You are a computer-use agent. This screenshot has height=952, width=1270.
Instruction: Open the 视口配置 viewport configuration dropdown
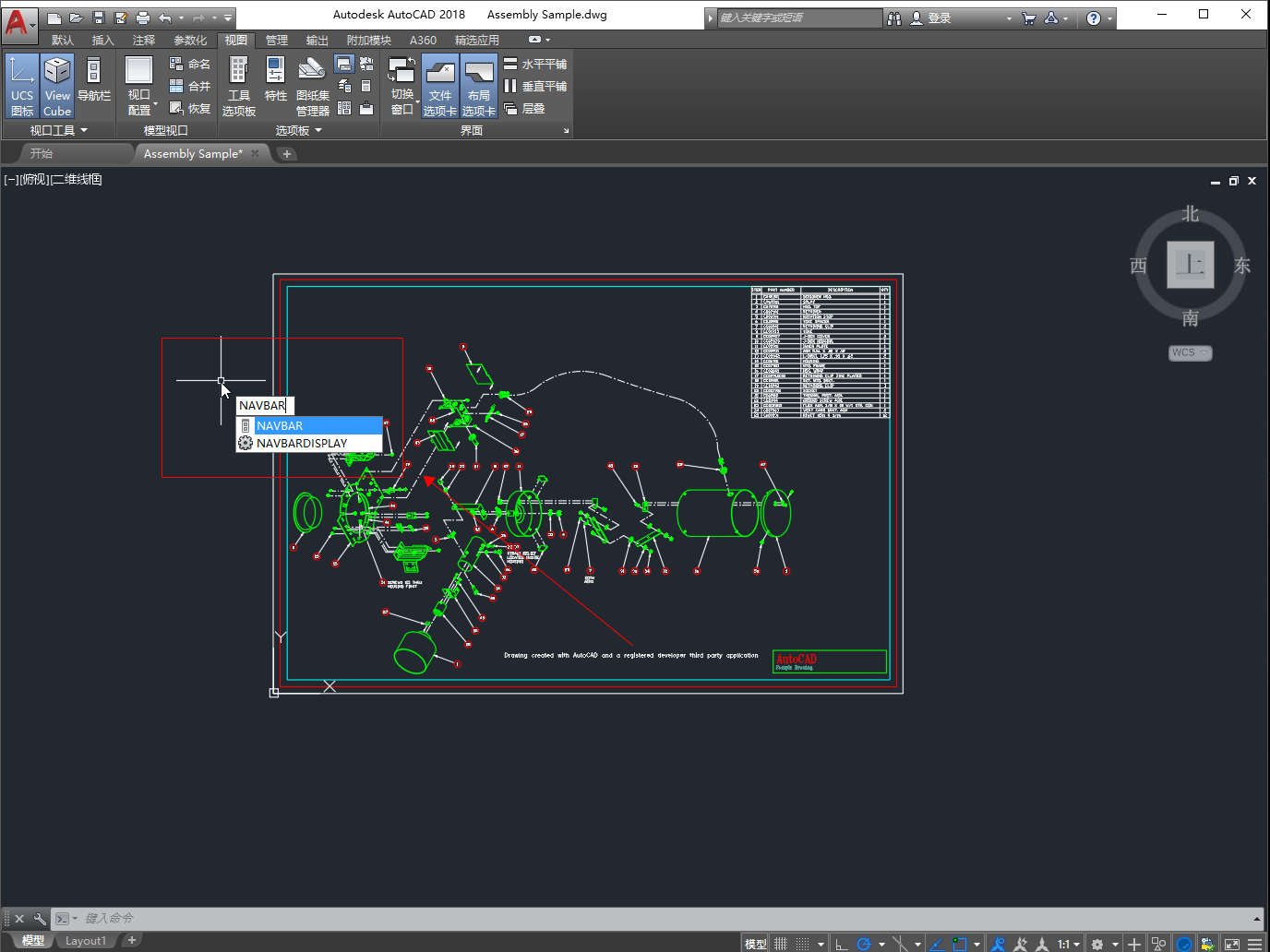139,86
